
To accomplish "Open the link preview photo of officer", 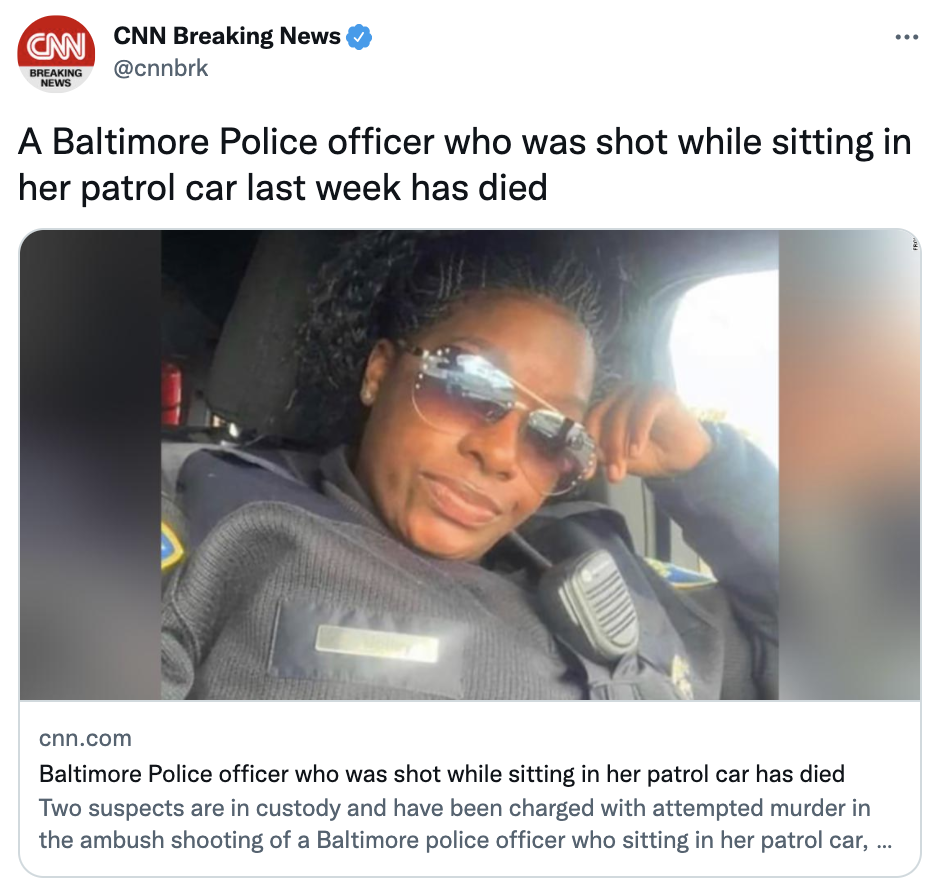I will coord(470,465).
